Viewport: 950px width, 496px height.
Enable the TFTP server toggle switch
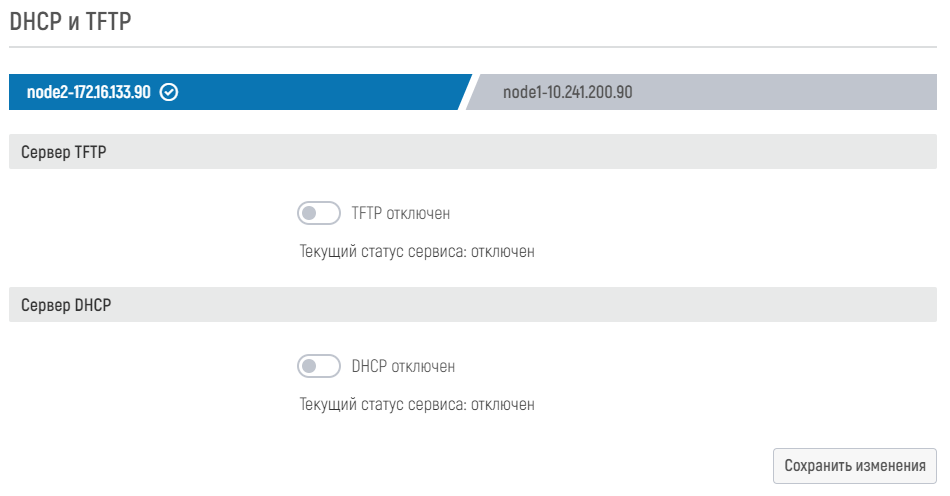point(319,213)
